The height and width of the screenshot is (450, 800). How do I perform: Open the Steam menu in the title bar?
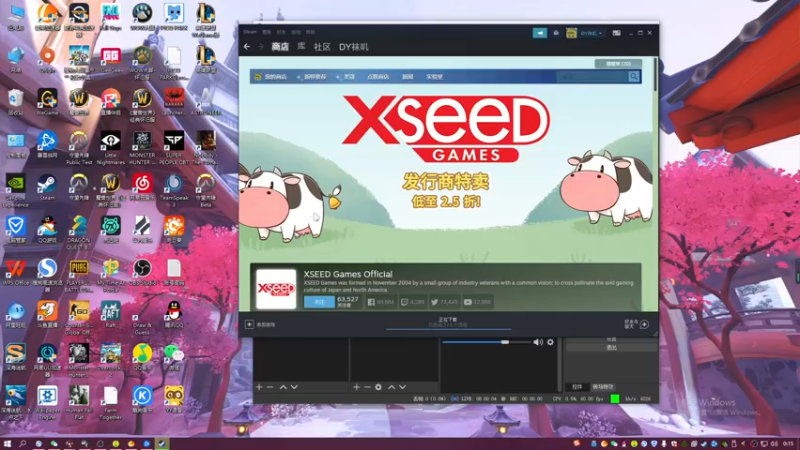[250, 32]
